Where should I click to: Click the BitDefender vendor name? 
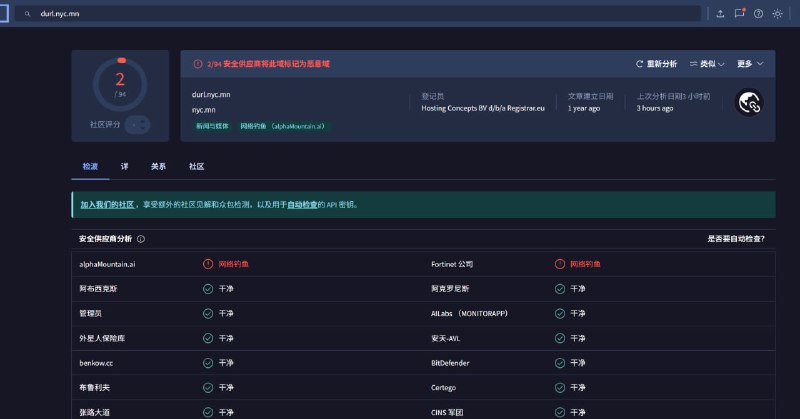[x=450, y=363]
